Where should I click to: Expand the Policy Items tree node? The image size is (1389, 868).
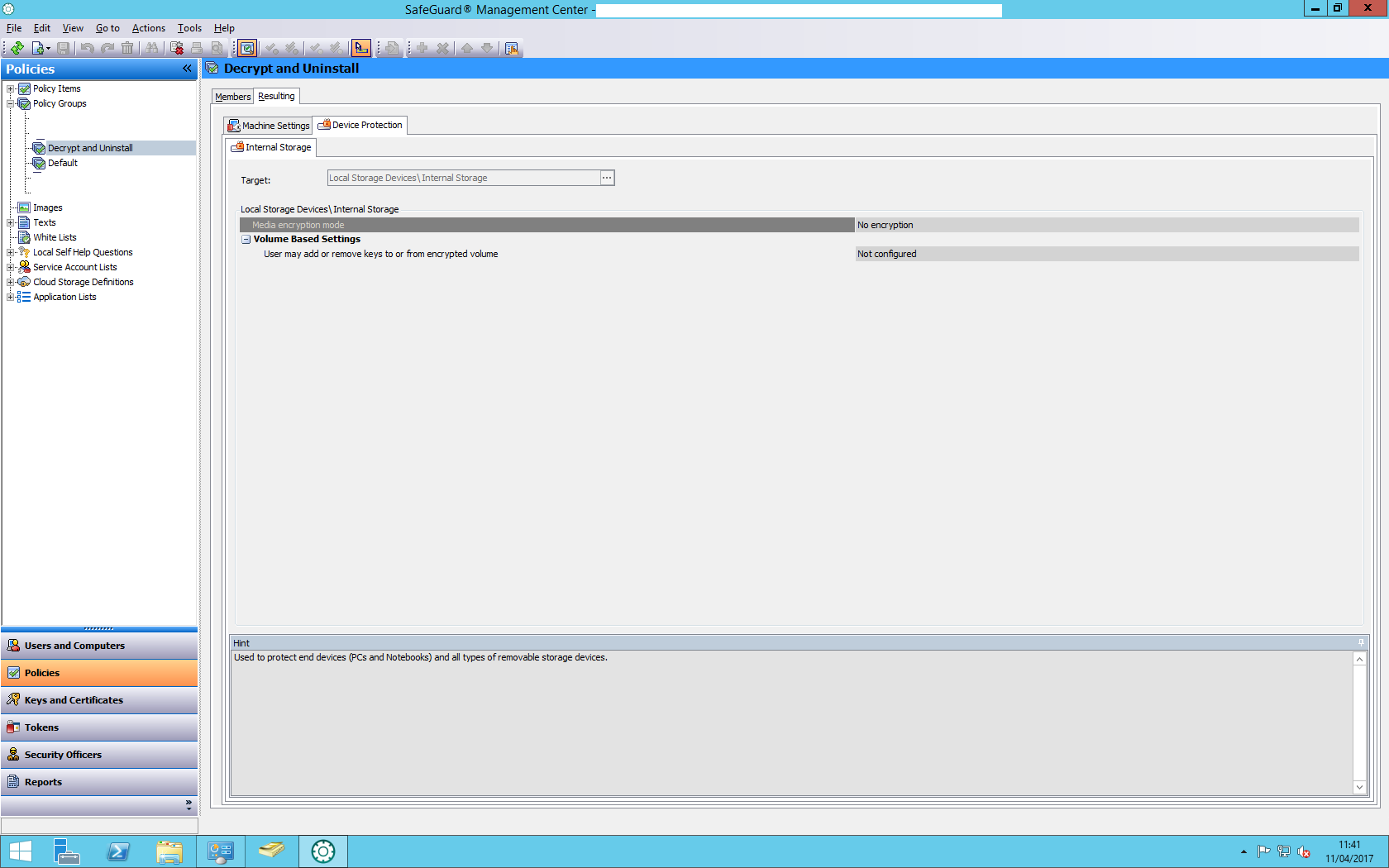coord(11,88)
